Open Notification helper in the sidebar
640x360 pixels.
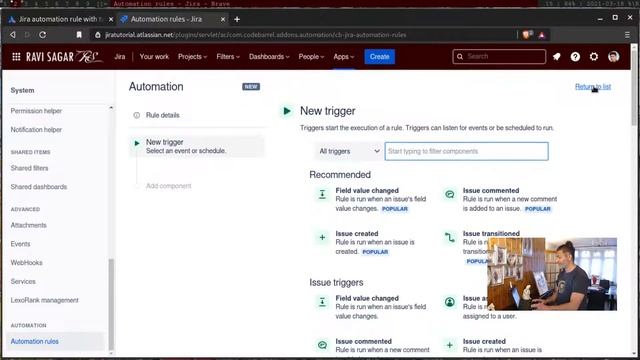click(x=36, y=130)
